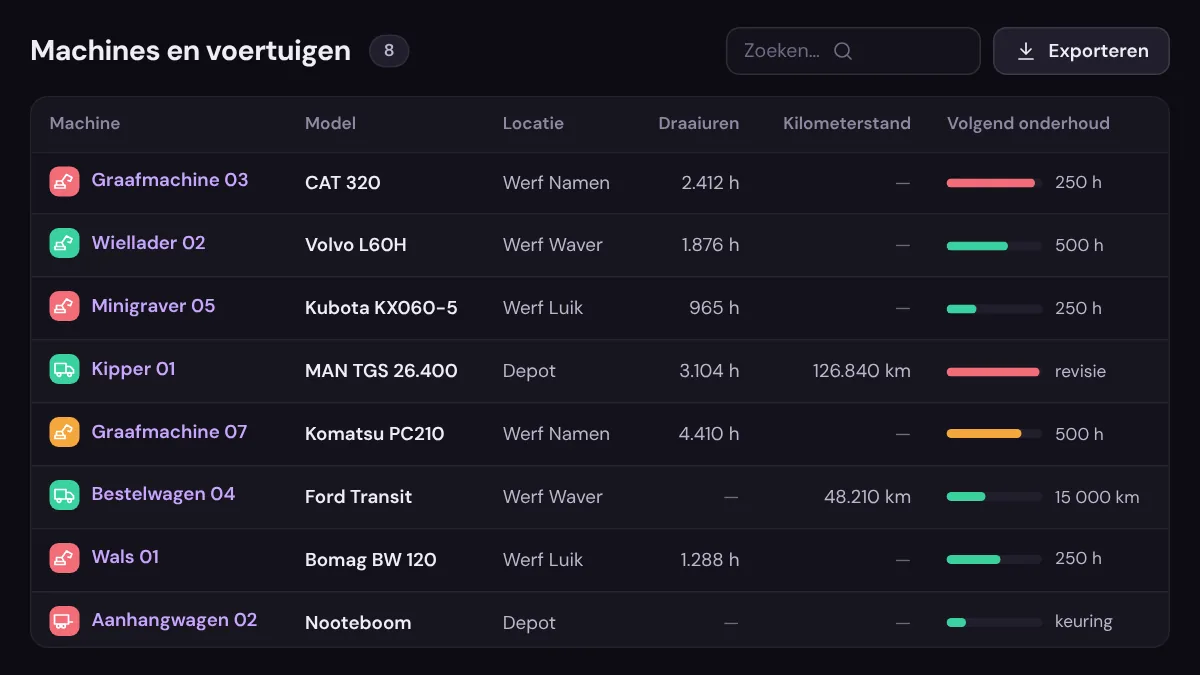Click the red maintenance bar for Kipper 01
Screen dimensions: 1200x675
[x=994, y=372]
